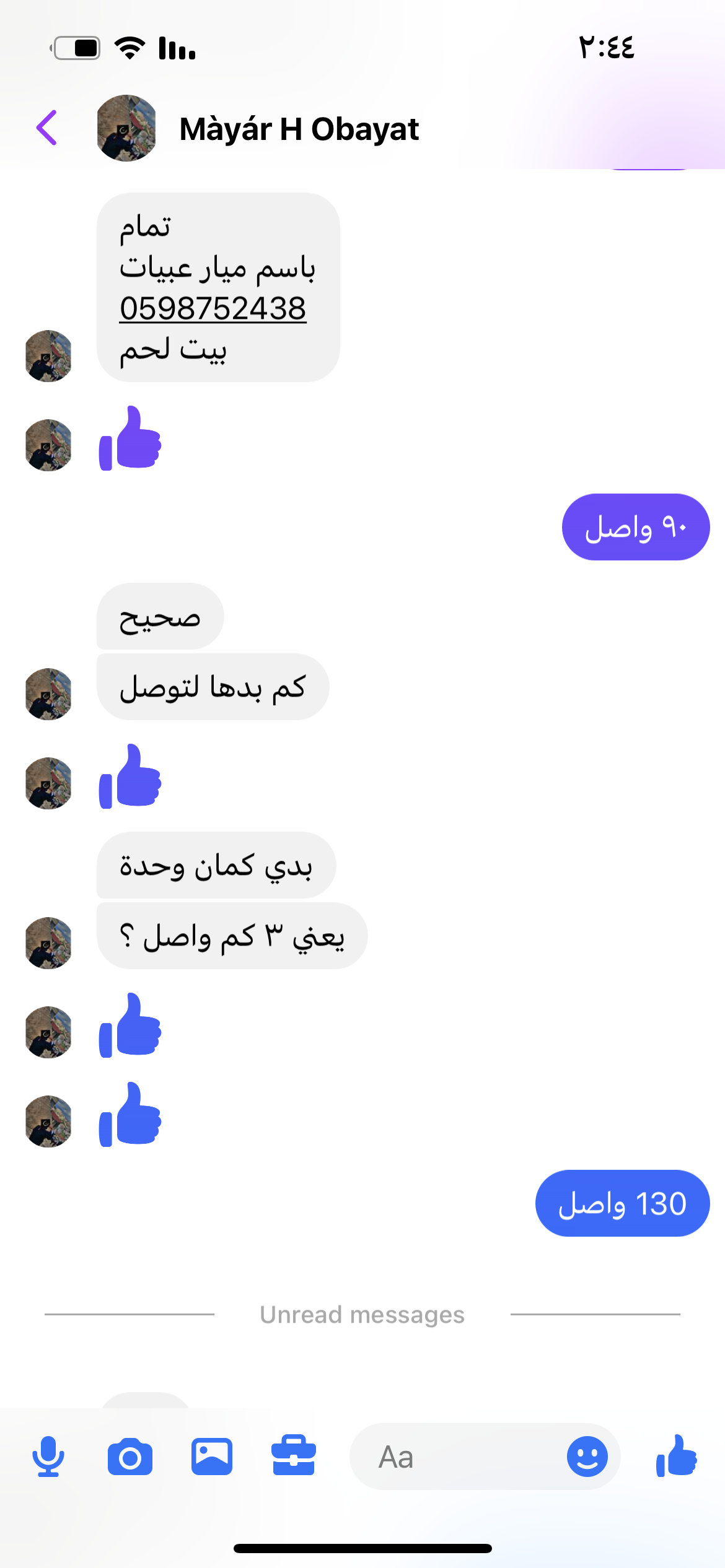Image resolution: width=725 pixels, height=1568 pixels.
Task: Tap the 'صحيح' received message
Action: click(x=160, y=616)
